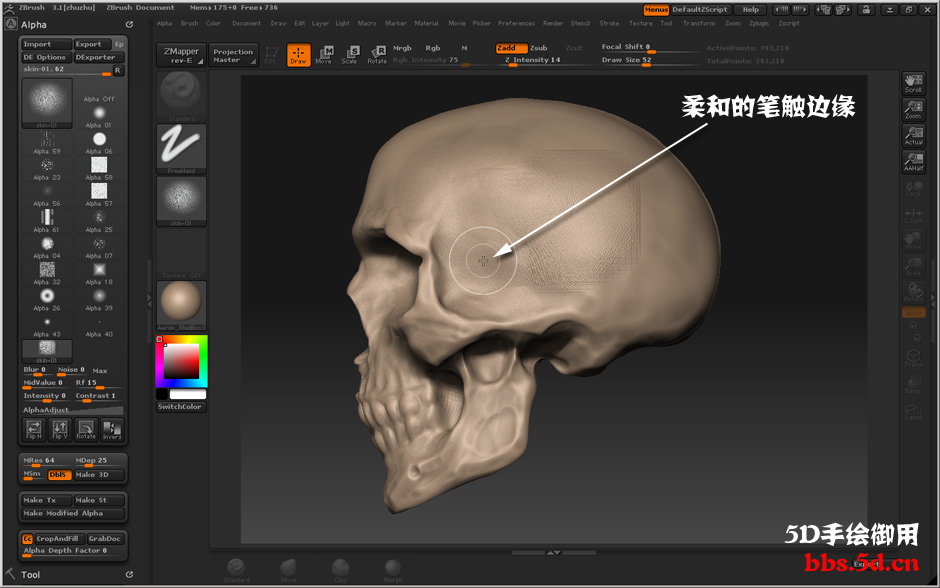This screenshot has width=940, height=588.
Task: Click Make Modified Alpha button
Action: 73,514
